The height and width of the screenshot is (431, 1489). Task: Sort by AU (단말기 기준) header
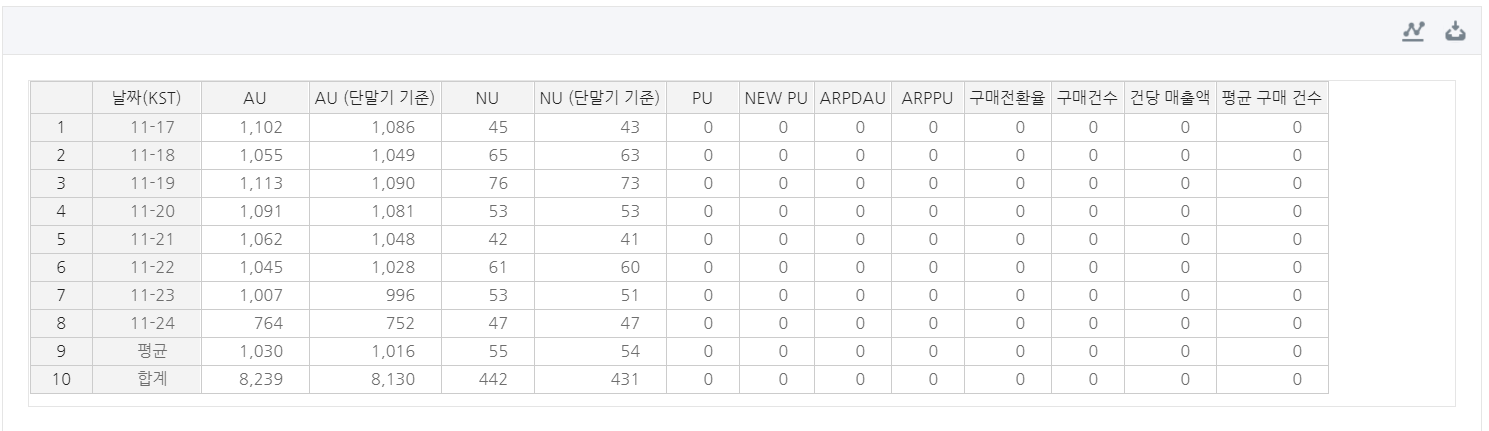click(375, 99)
